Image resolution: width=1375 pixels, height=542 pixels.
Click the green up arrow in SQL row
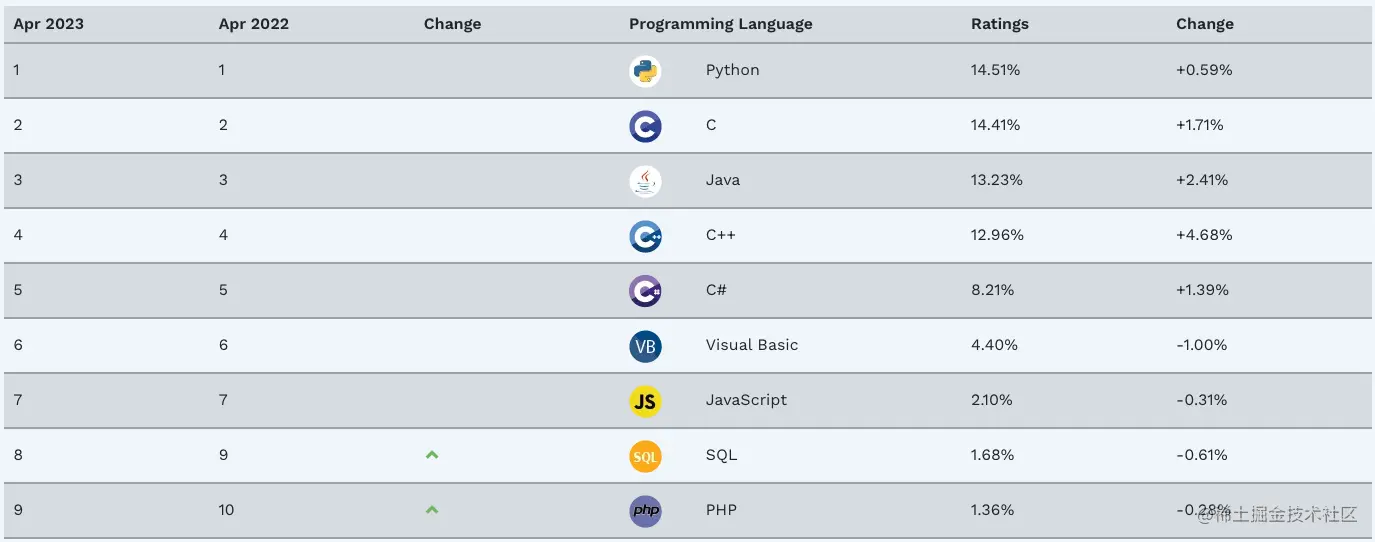tap(432, 455)
